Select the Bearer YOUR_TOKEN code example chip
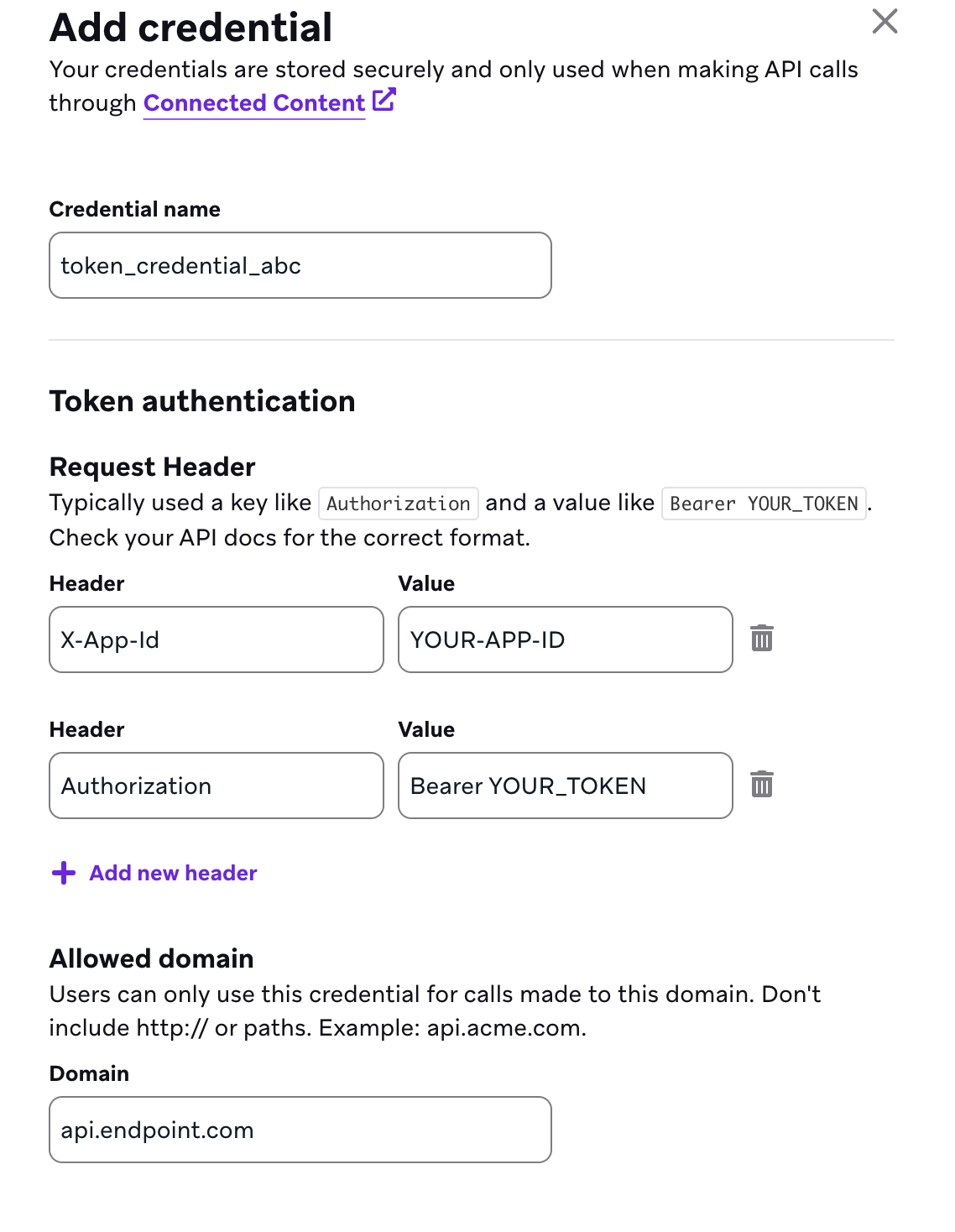The height and width of the screenshot is (1232, 955). coord(763,503)
